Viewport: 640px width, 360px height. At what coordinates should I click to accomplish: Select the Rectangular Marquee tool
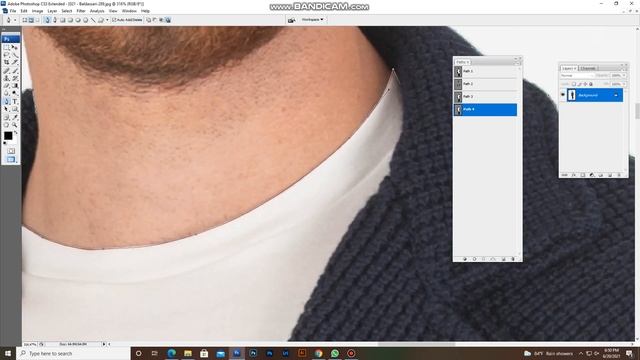pyautogui.click(x=7, y=47)
